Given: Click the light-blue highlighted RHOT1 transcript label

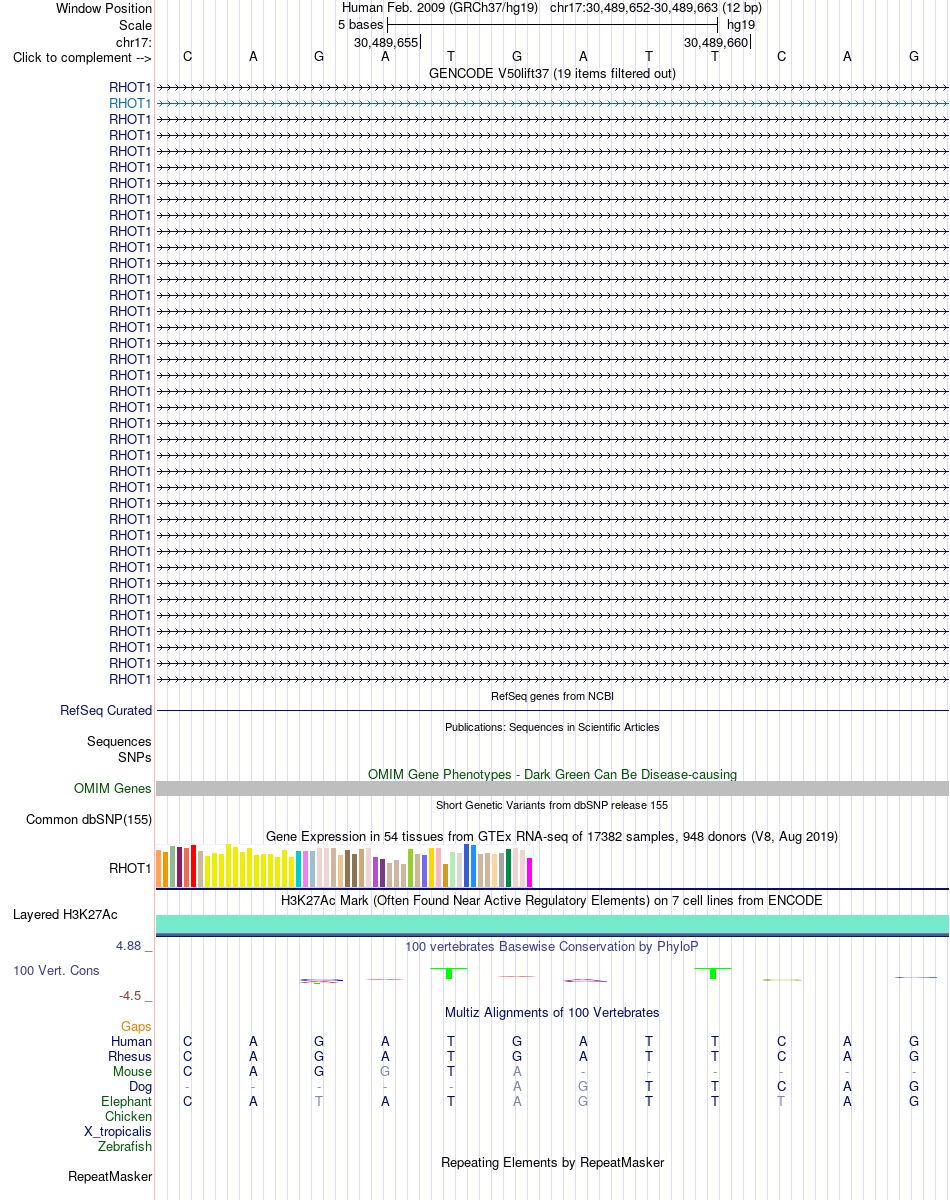Looking at the screenshot, I should point(130,103).
